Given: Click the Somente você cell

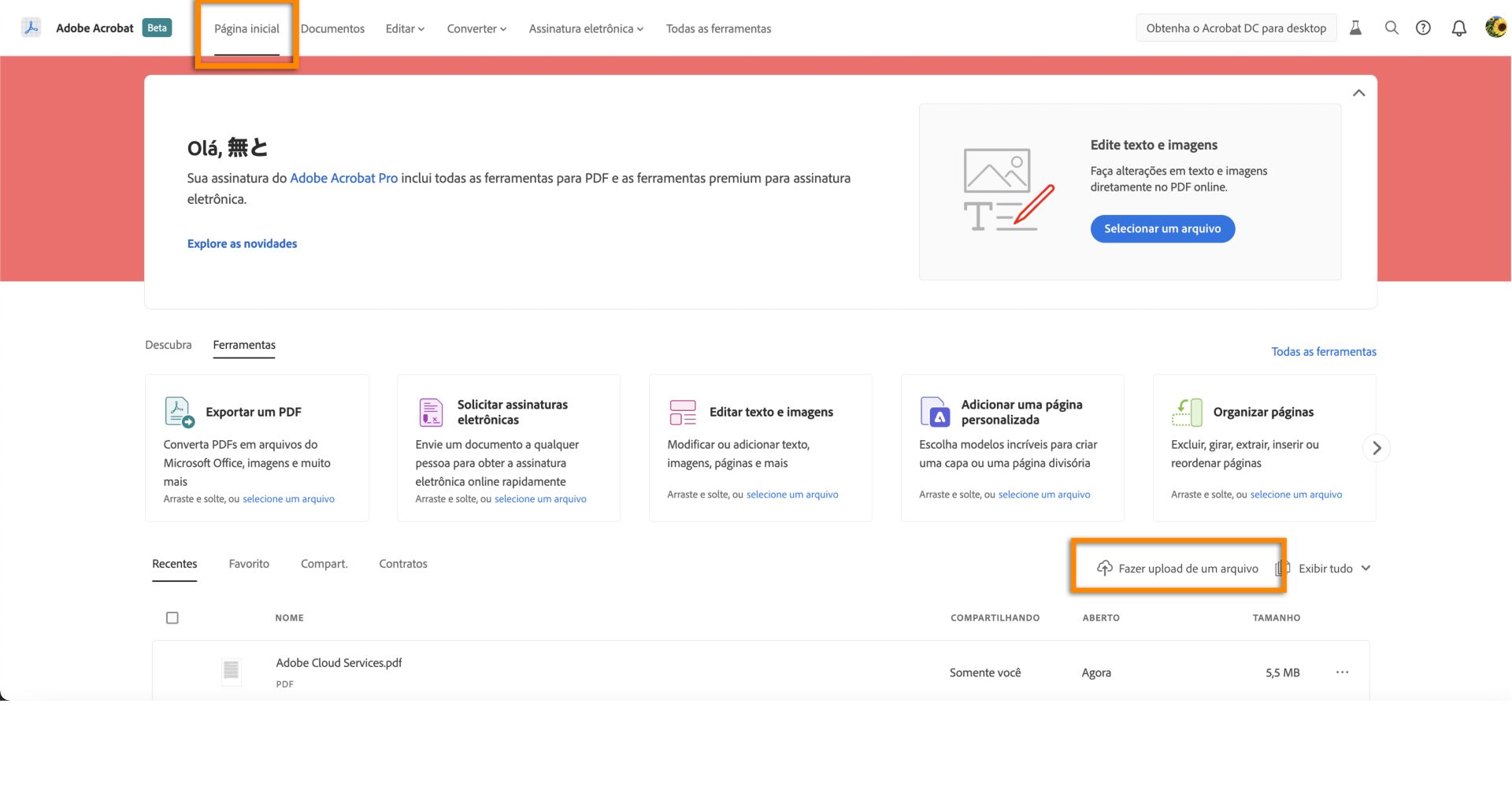Looking at the screenshot, I should 985,672.
